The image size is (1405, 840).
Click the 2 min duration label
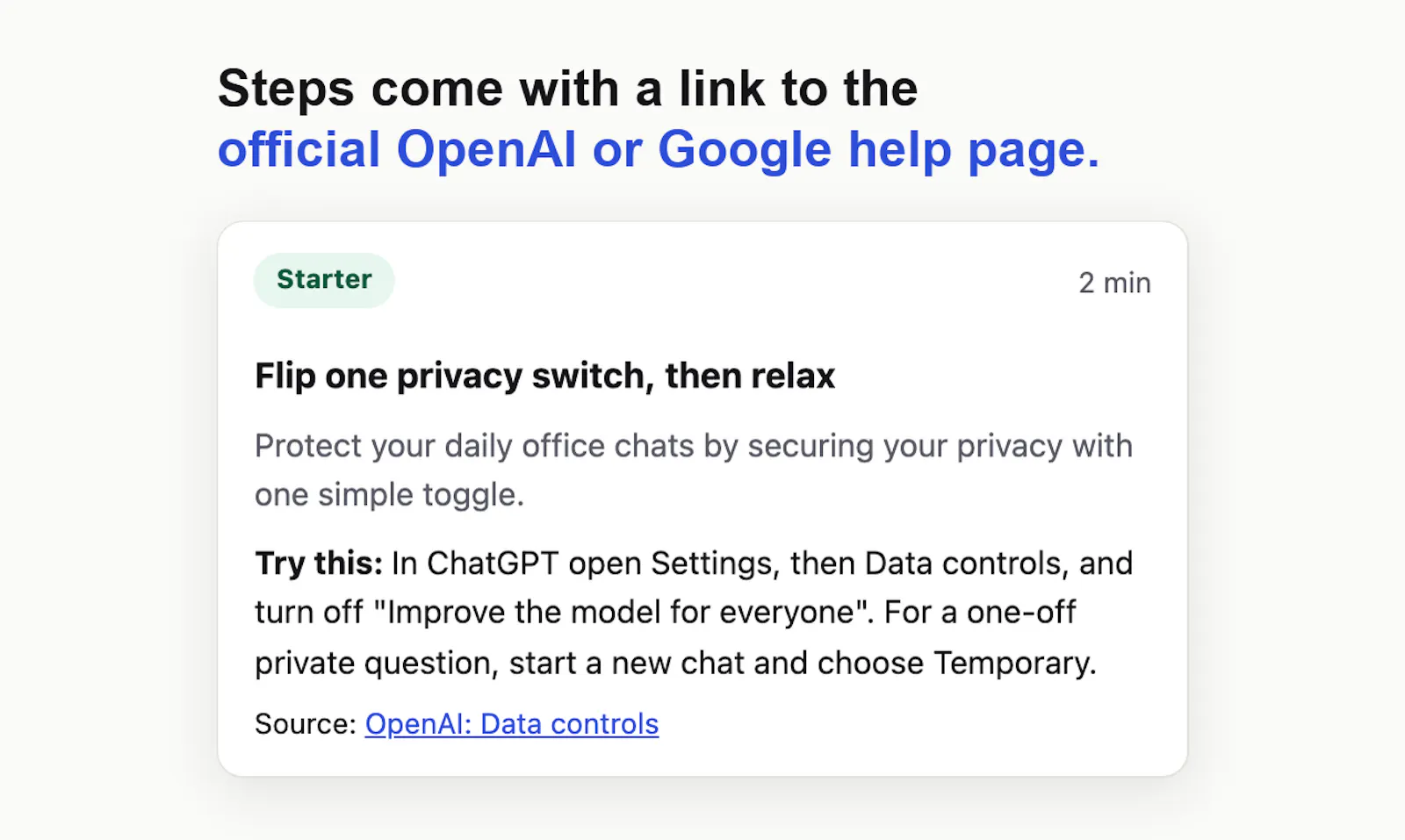click(1114, 283)
